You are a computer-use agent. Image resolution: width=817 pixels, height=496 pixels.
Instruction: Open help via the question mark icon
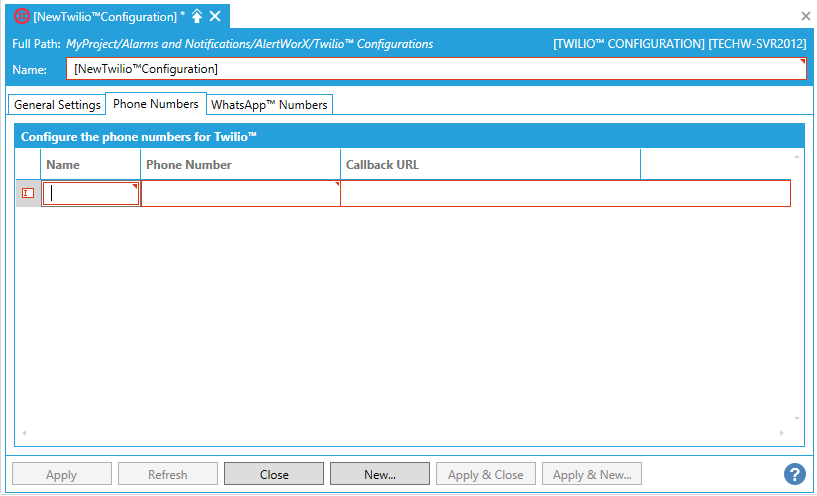794,474
